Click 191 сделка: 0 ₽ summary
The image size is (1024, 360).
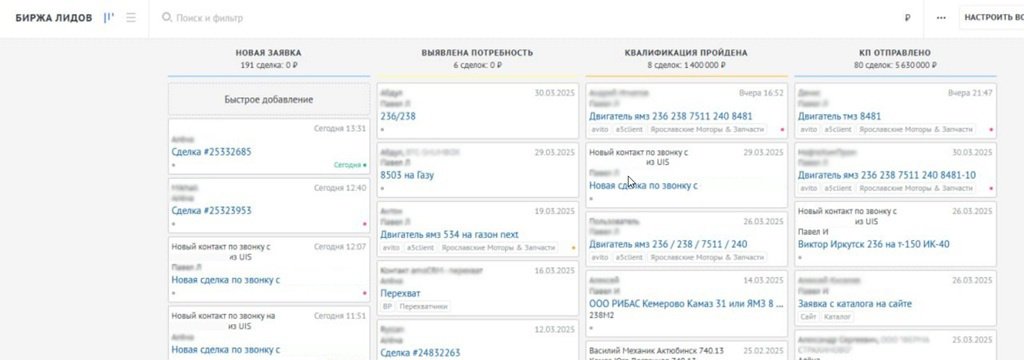[268, 65]
